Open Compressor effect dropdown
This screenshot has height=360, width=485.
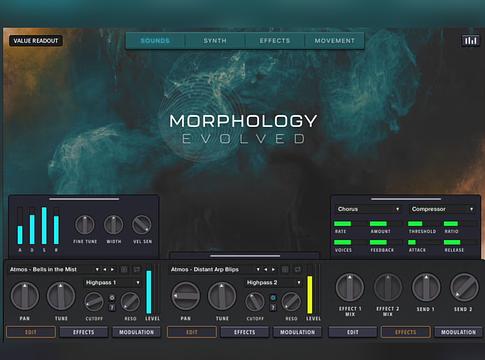pyautogui.click(x=442, y=209)
